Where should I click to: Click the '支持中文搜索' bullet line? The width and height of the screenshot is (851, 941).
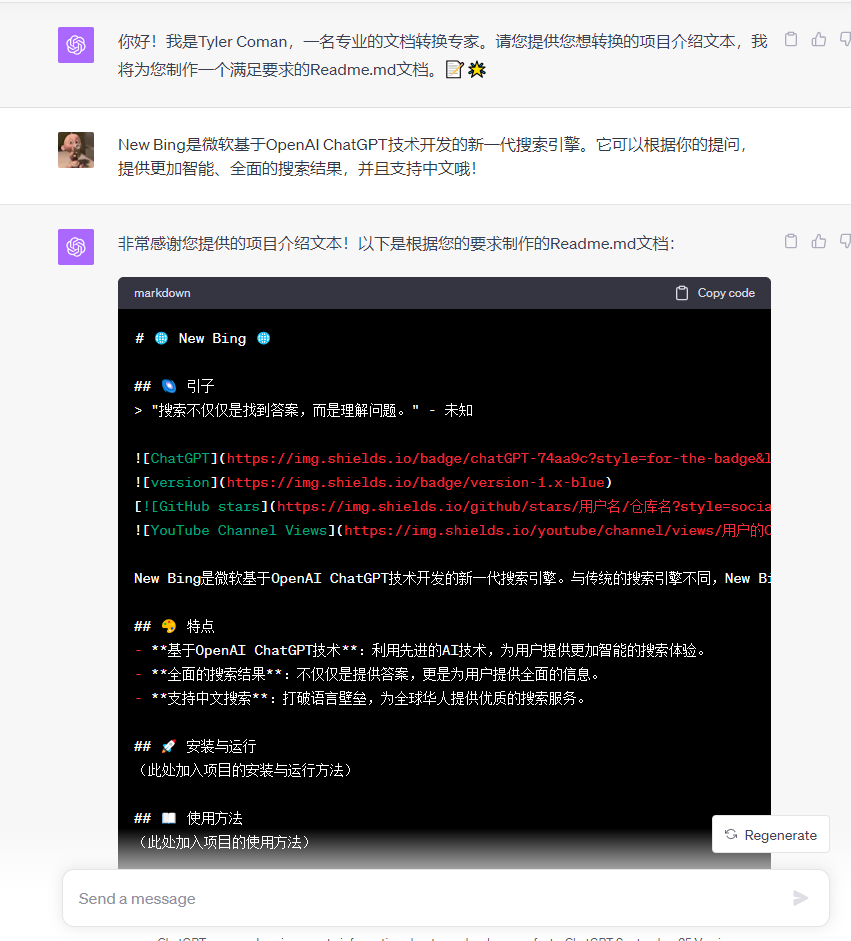[360, 699]
